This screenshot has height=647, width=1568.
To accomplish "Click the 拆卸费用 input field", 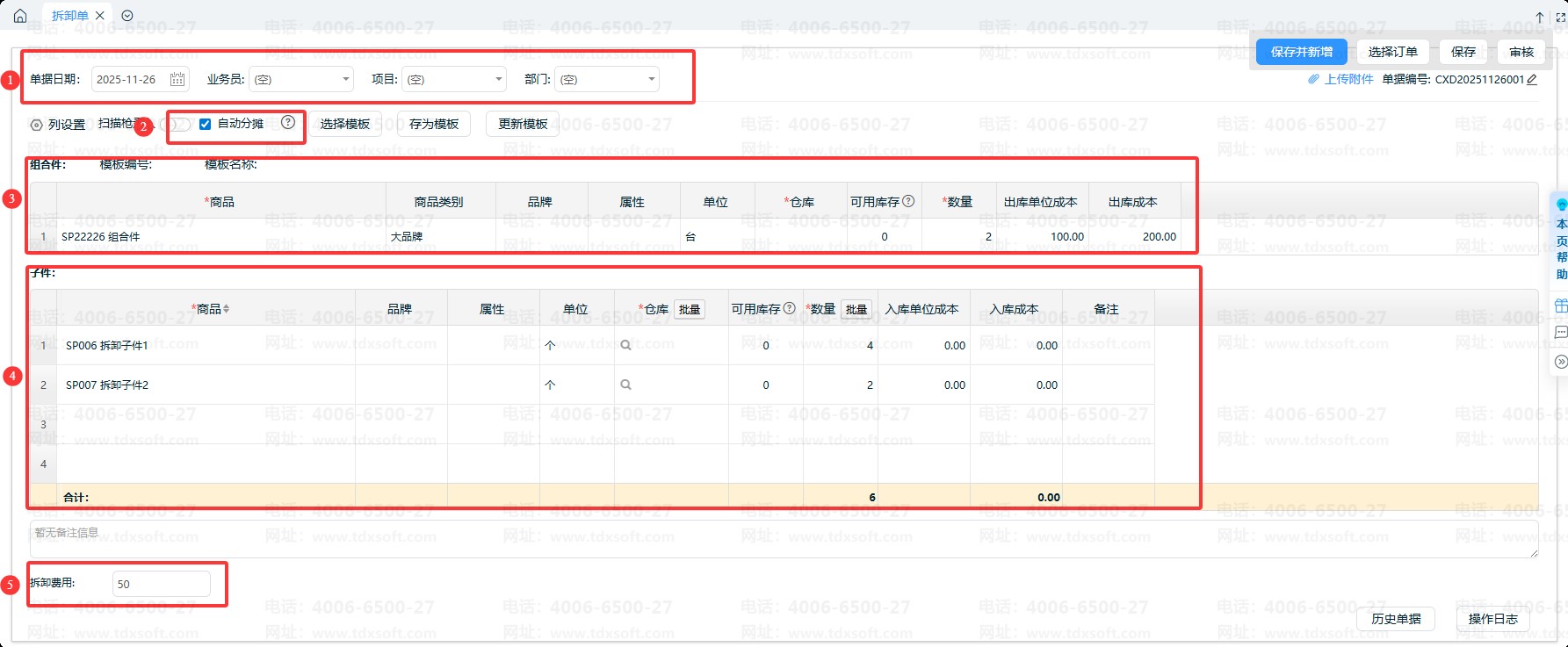I will click(x=162, y=584).
